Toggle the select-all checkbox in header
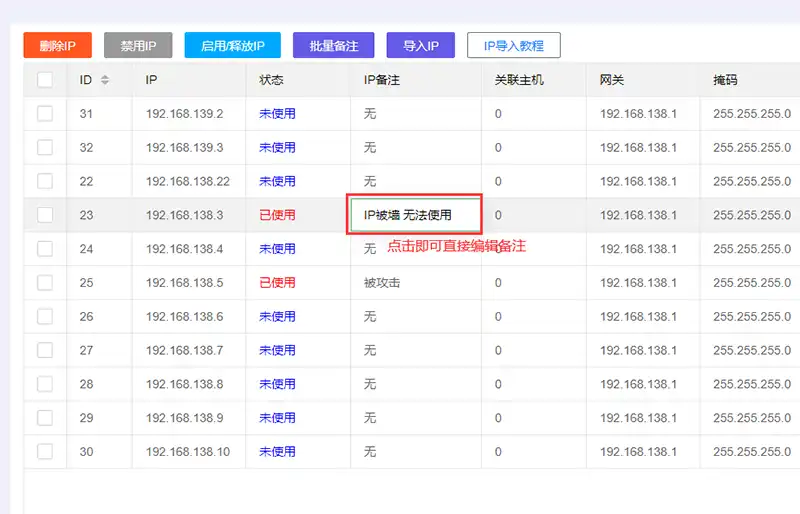The height and width of the screenshot is (514, 800). pos(45,80)
